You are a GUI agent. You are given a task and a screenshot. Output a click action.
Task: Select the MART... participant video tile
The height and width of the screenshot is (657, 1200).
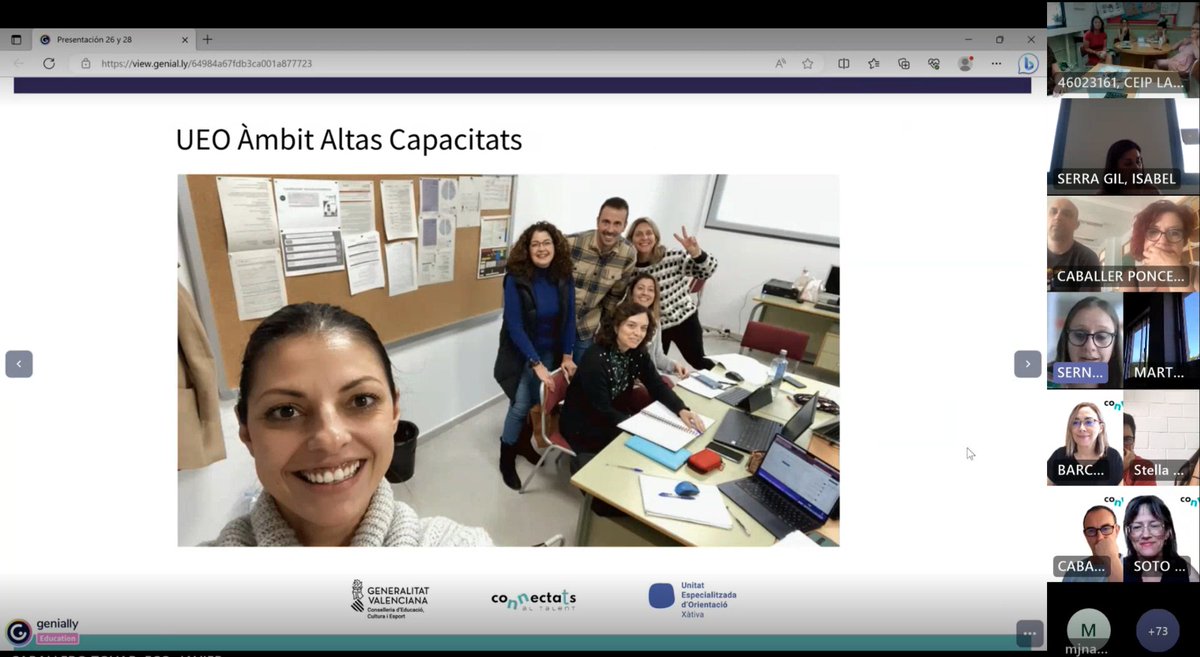(1162, 340)
